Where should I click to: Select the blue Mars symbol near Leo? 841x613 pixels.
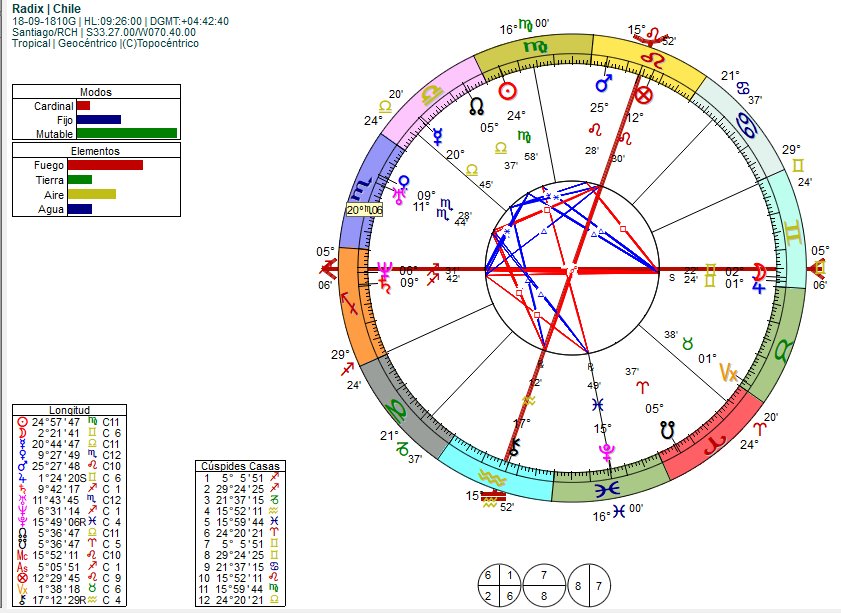(x=604, y=84)
